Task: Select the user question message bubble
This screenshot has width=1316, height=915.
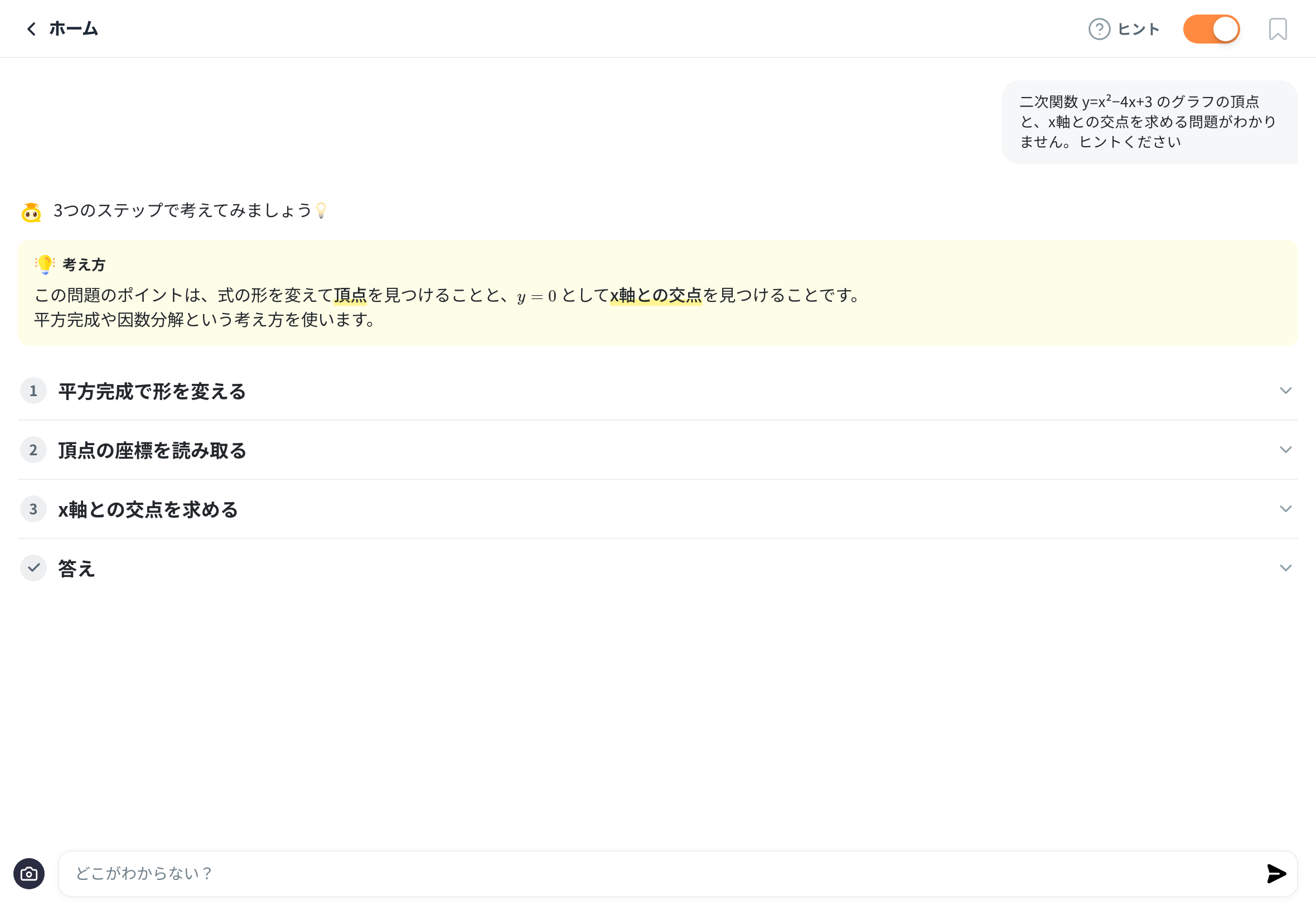Action: [1149, 122]
